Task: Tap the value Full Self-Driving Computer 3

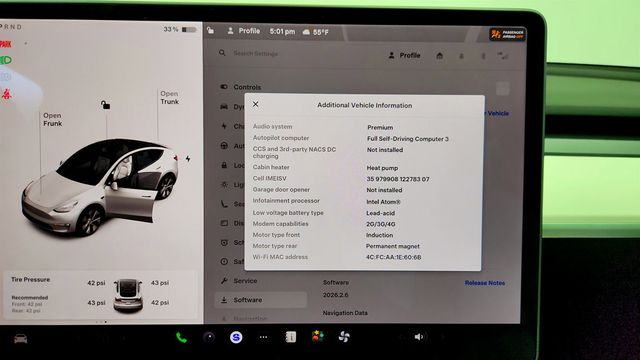Action: click(x=407, y=139)
